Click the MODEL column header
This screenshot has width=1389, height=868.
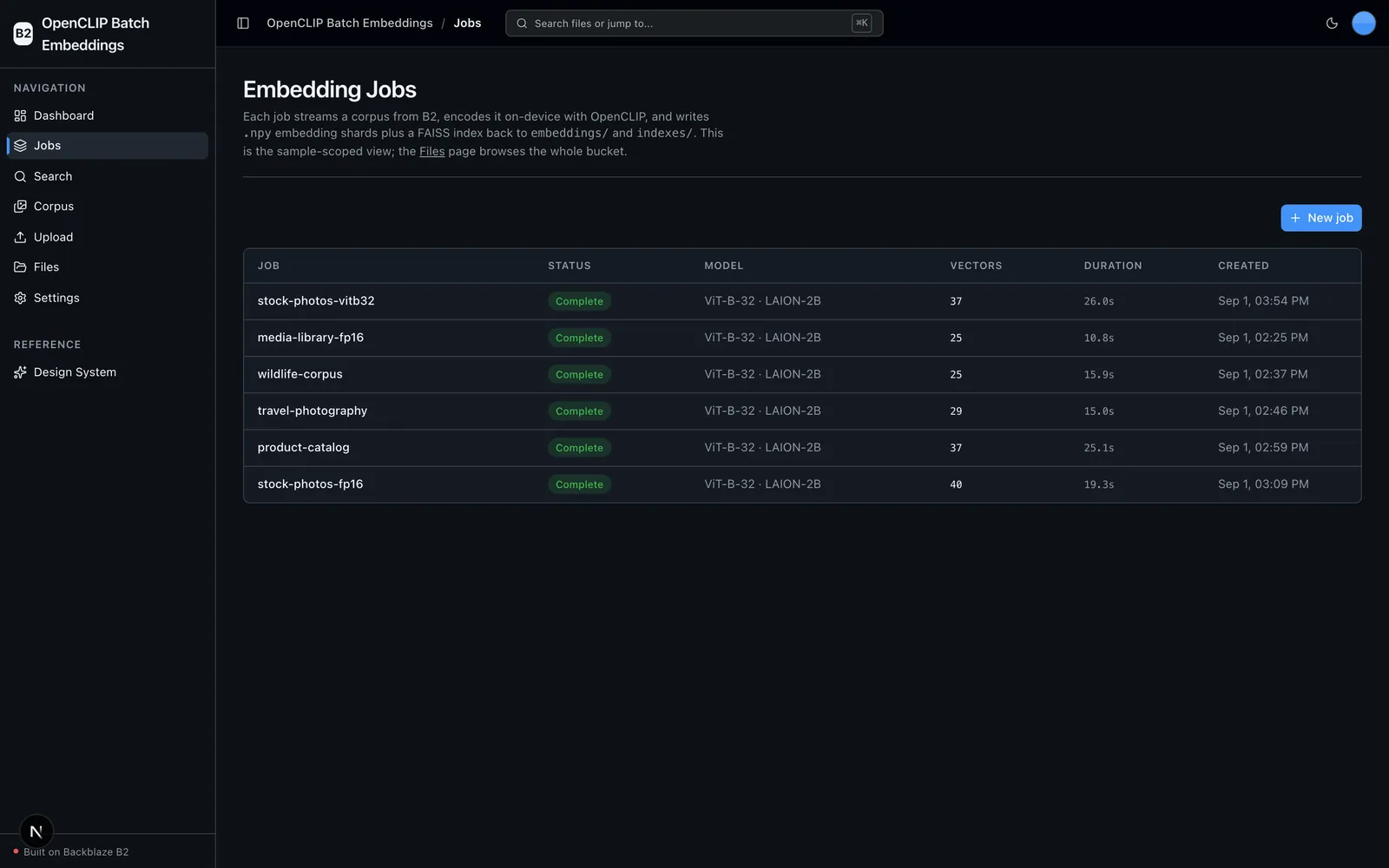[x=724, y=266]
